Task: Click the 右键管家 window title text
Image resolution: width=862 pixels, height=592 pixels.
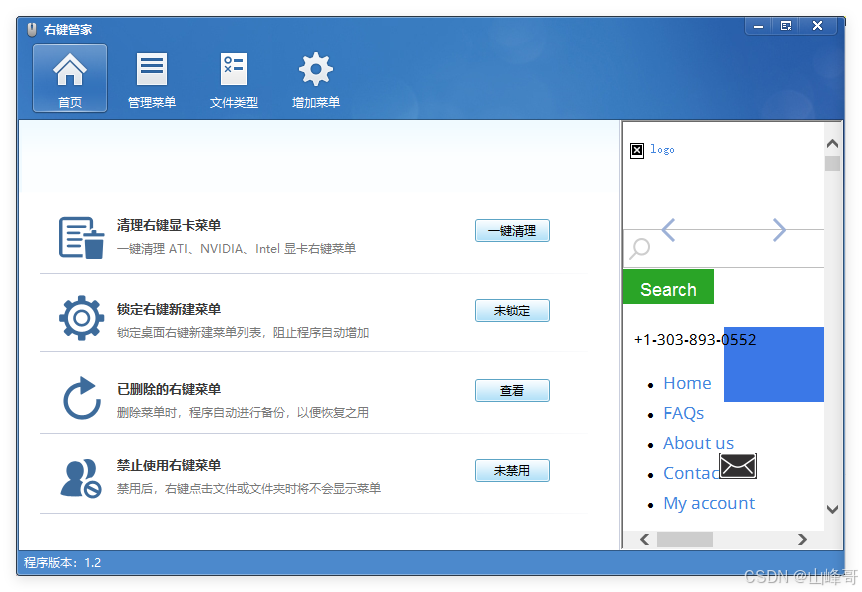Action: [68, 30]
